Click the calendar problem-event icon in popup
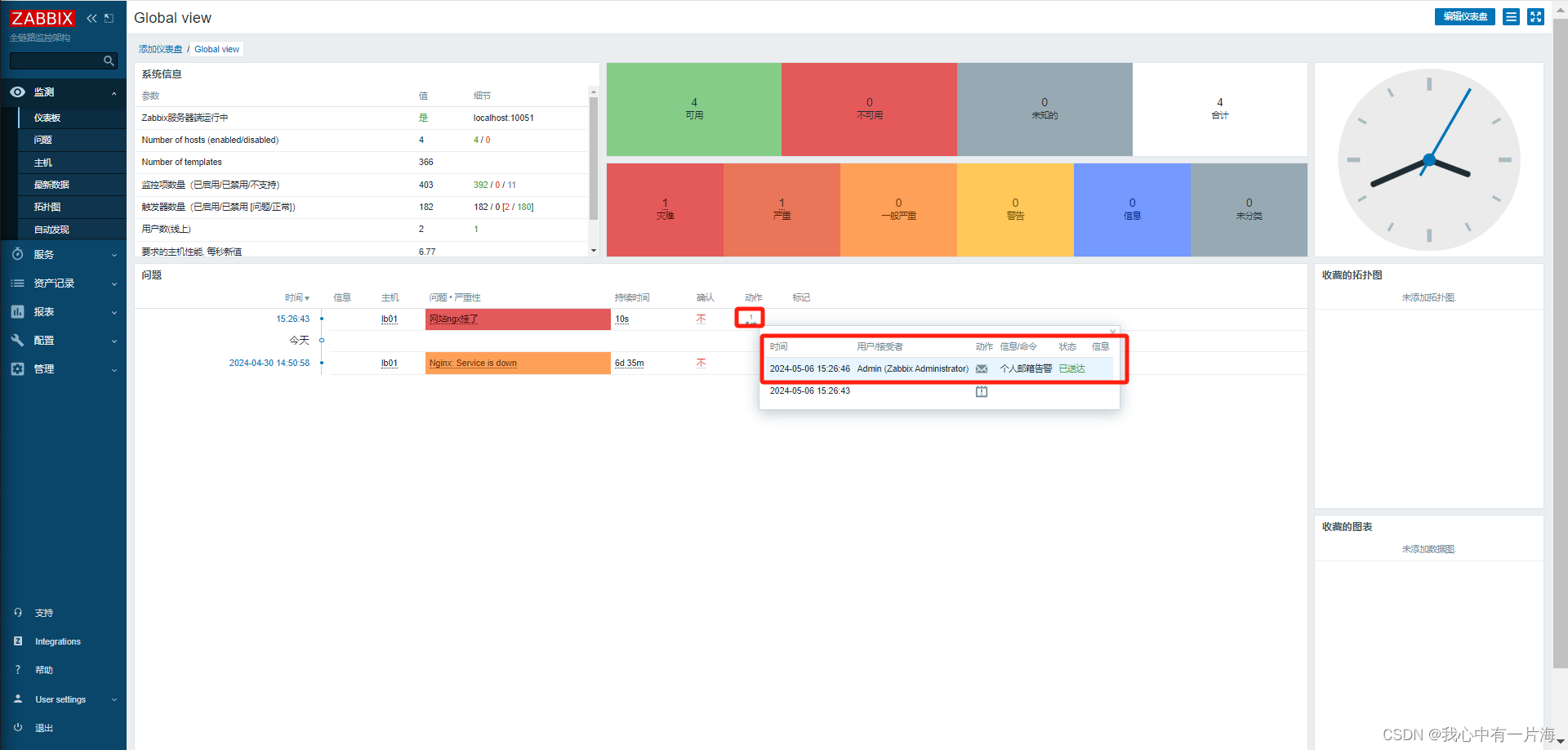The image size is (1568, 750). pos(982,391)
